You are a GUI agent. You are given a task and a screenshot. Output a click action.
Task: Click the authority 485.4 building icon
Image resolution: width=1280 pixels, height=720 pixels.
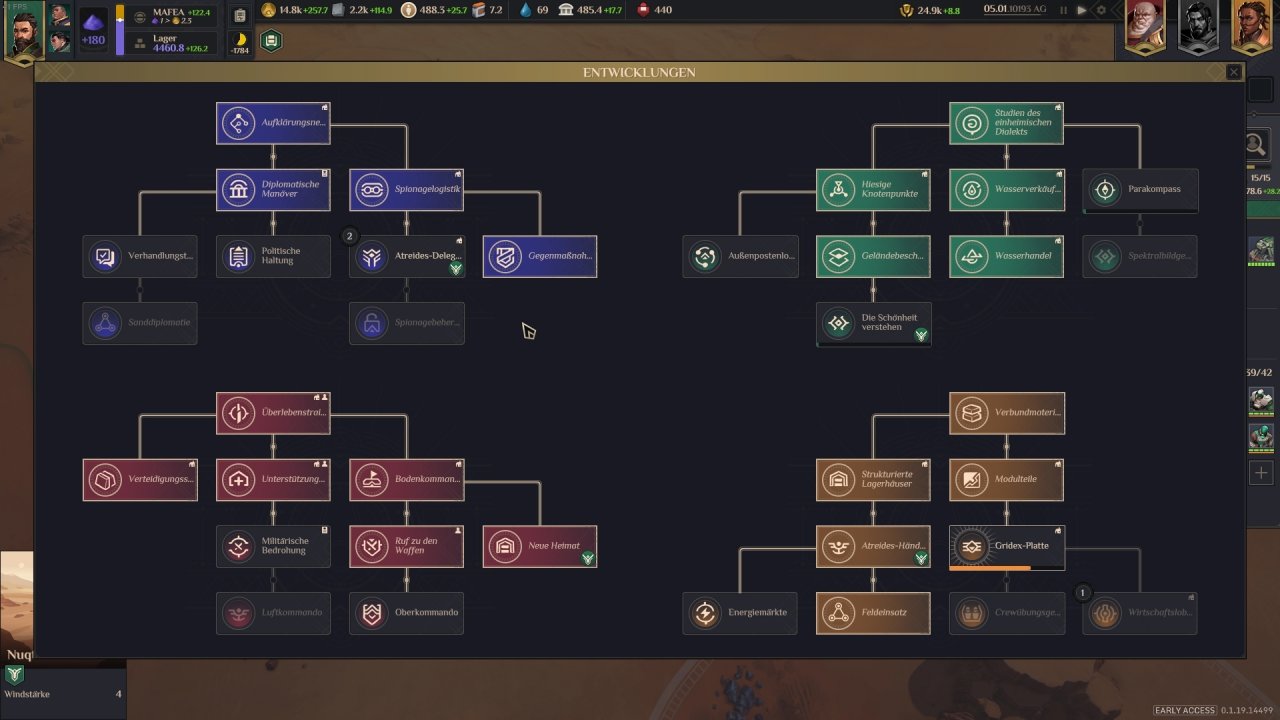566,10
